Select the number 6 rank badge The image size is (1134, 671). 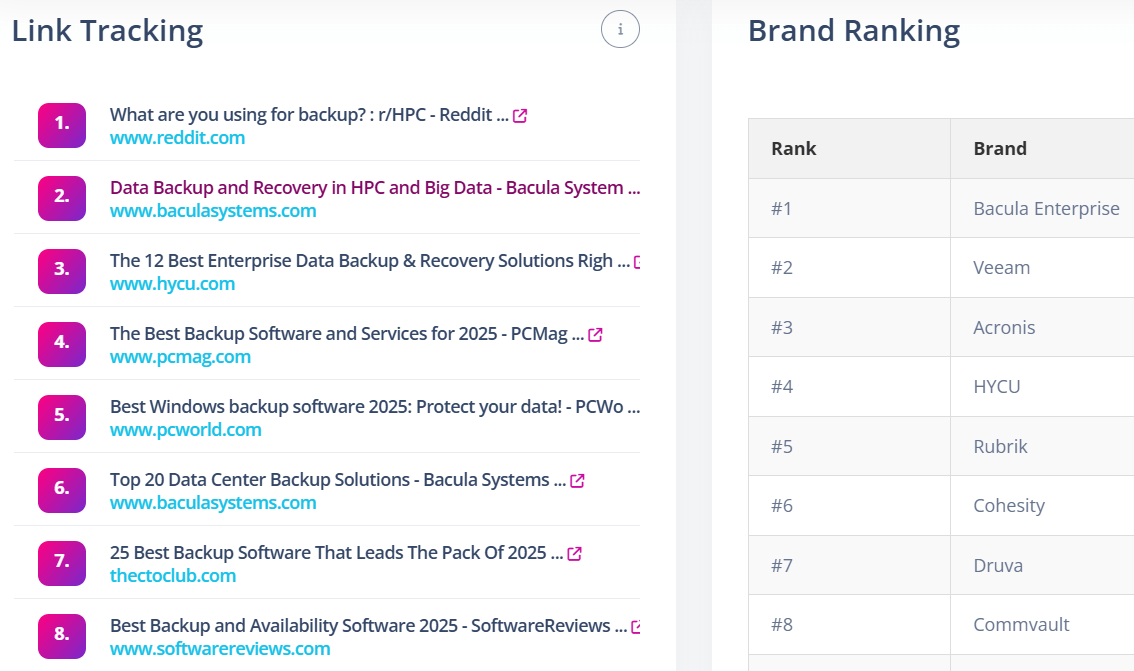pyautogui.click(x=62, y=490)
